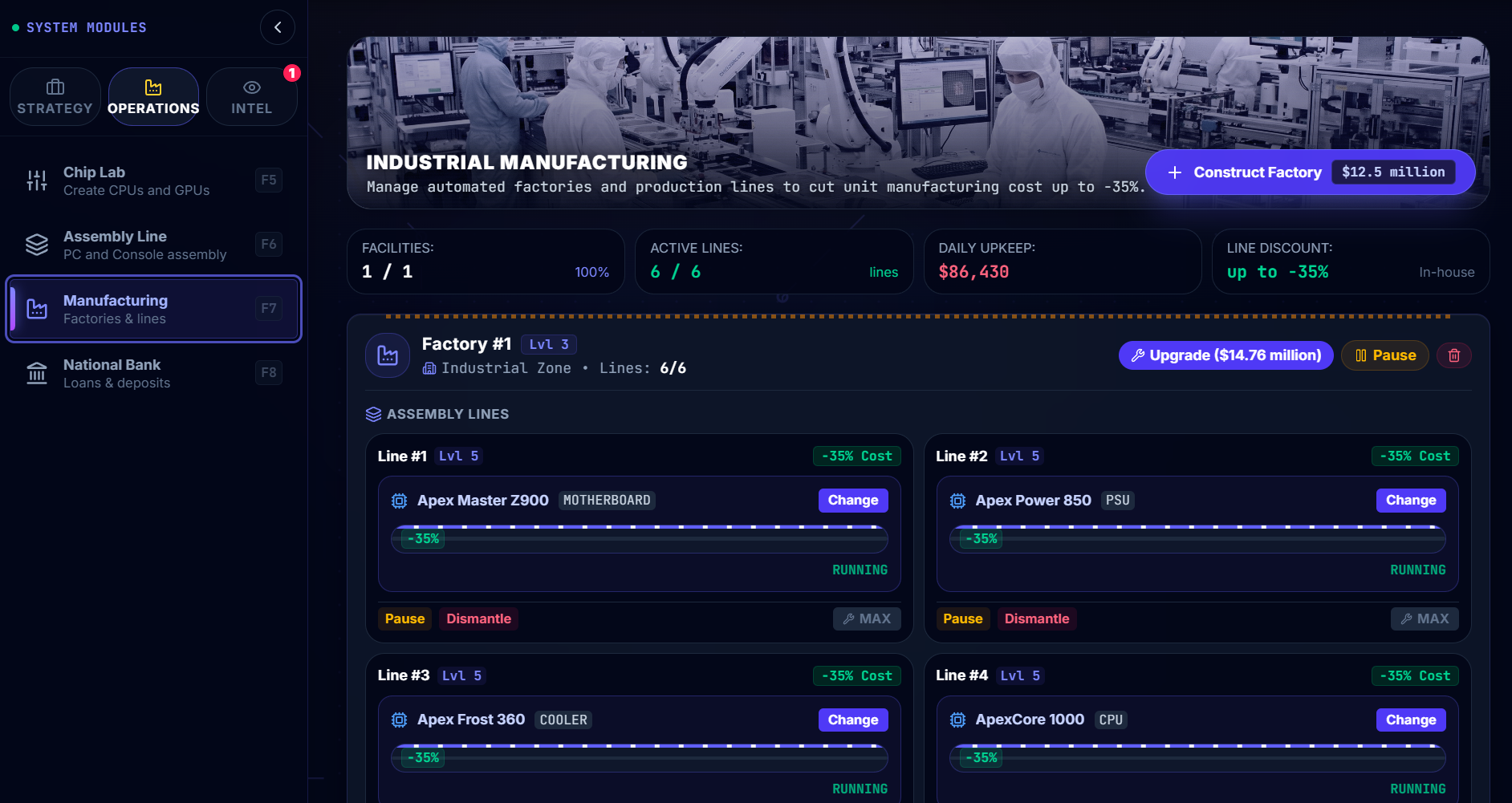
Task: Click the Apex Master Z900 chip icon
Action: pos(399,501)
